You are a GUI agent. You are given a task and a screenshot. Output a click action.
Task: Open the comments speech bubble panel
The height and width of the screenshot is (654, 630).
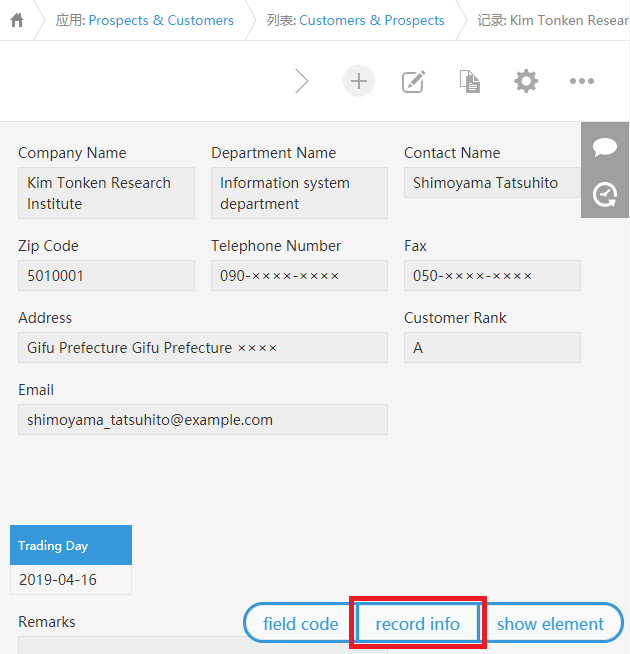[x=605, y=147]
